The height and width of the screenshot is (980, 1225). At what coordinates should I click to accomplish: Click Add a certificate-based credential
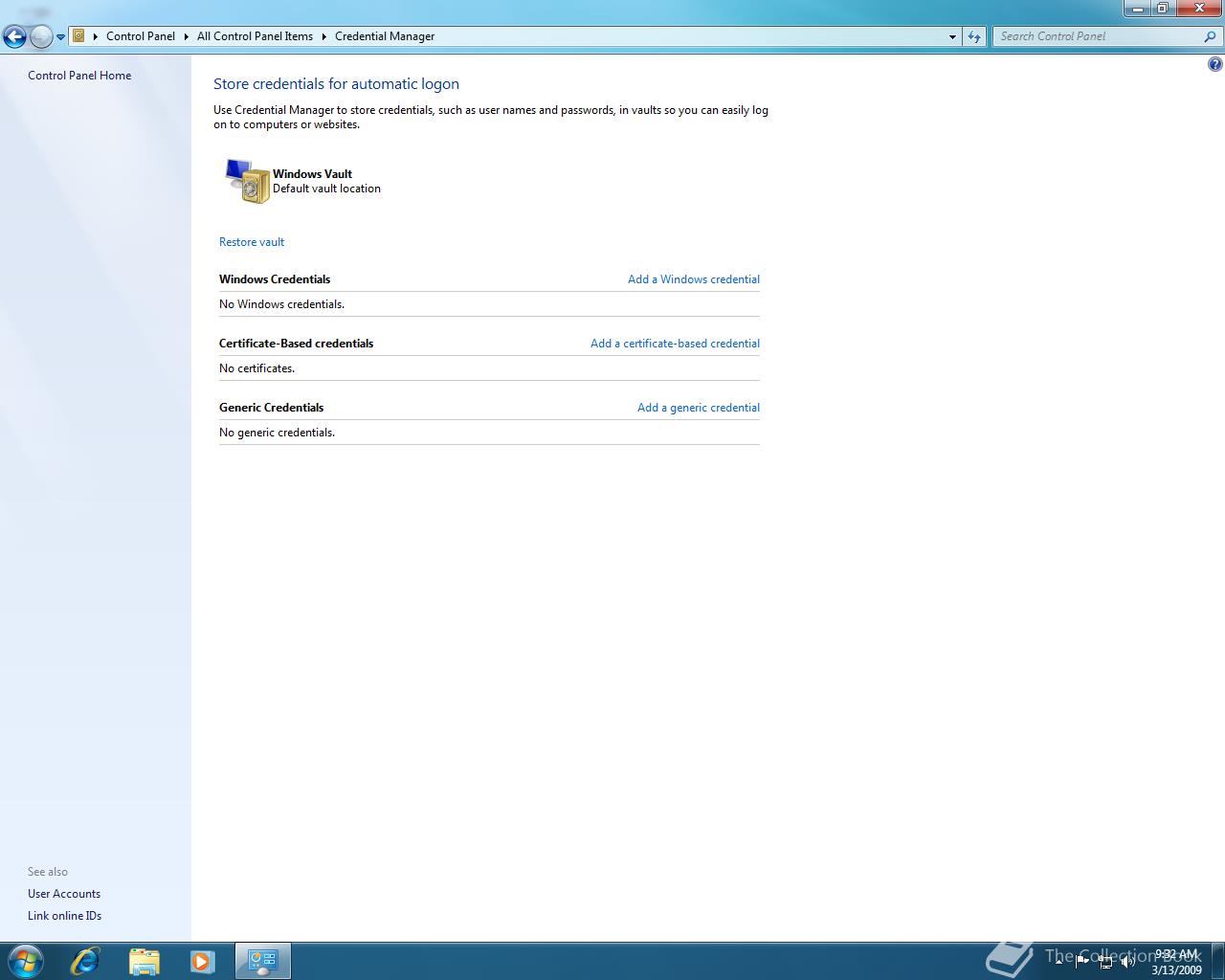[x=675, y=344]
